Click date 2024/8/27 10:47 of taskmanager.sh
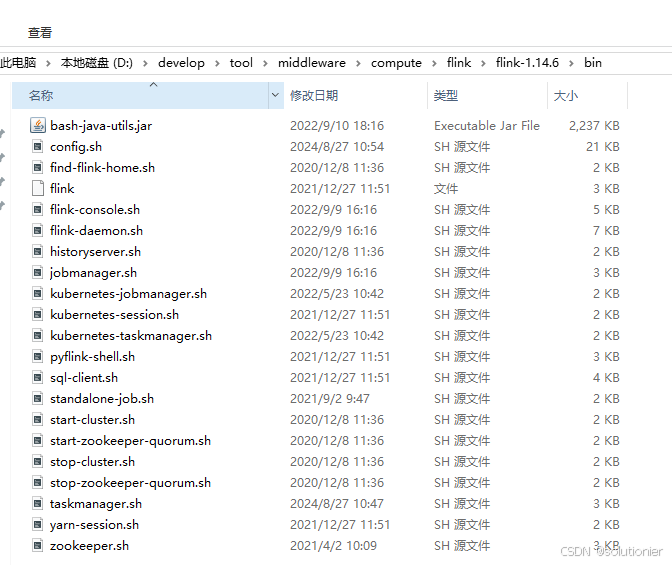672x565 pixels. (337, 504)
